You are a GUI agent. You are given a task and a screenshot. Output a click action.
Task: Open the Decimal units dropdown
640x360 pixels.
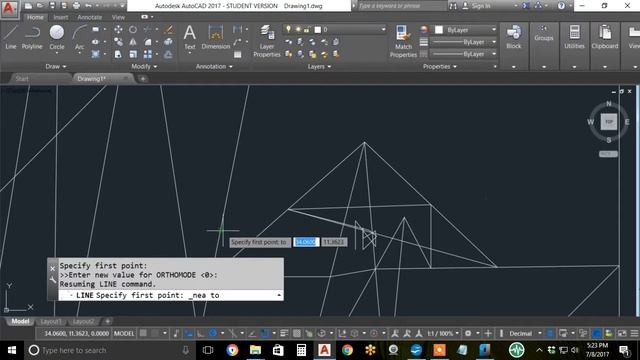[525, 333]
